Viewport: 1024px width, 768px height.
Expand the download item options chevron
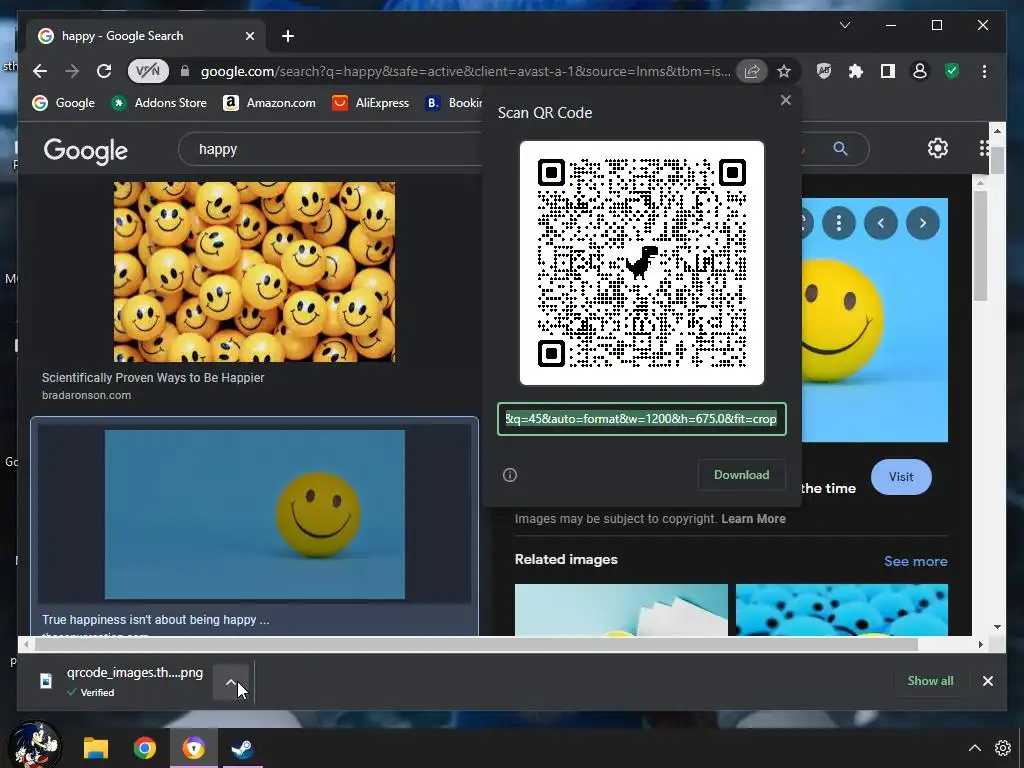click(x=231, y=682)
